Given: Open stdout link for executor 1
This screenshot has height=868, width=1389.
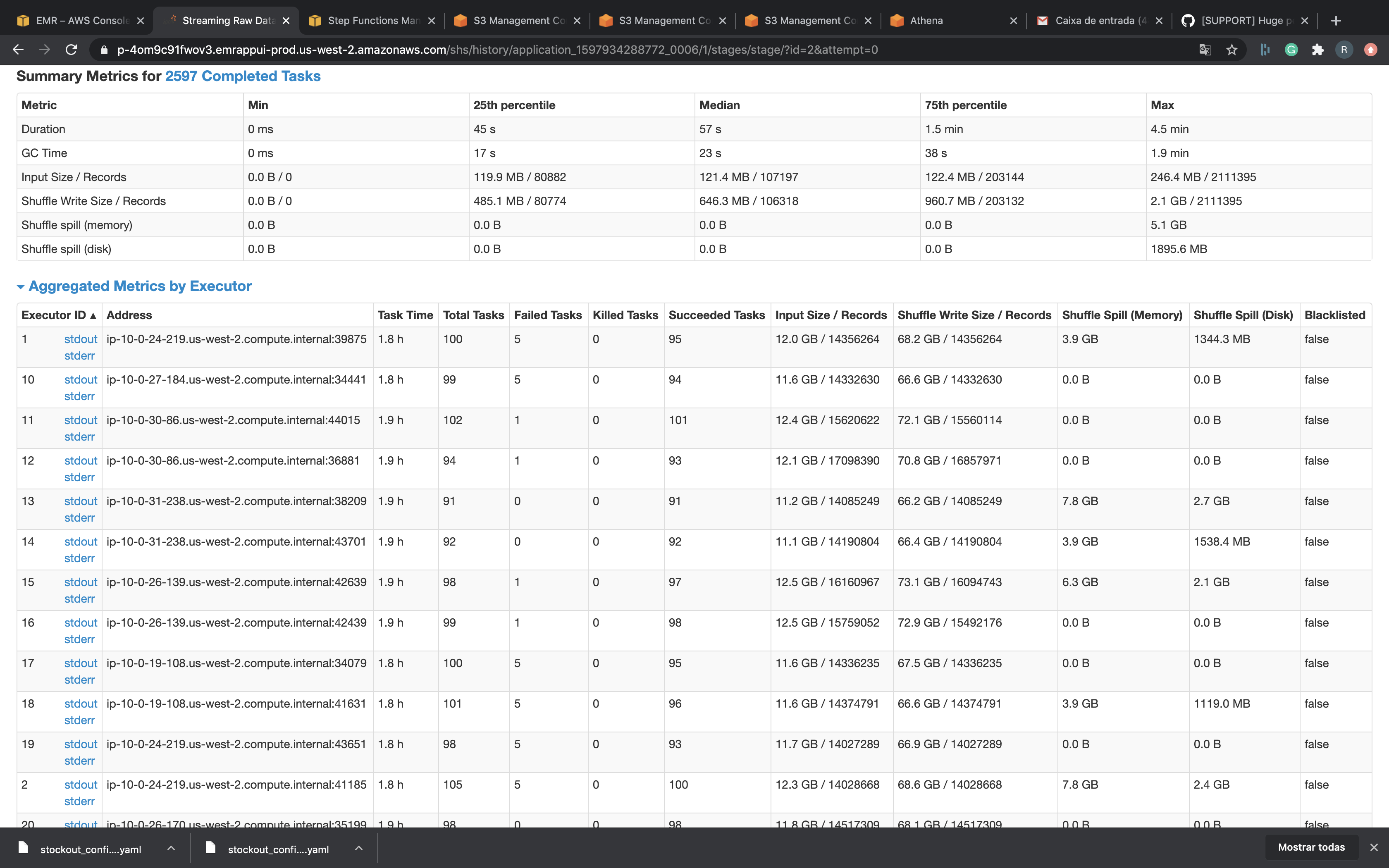Looking at the screenshot, I should [x=80, y=339].
